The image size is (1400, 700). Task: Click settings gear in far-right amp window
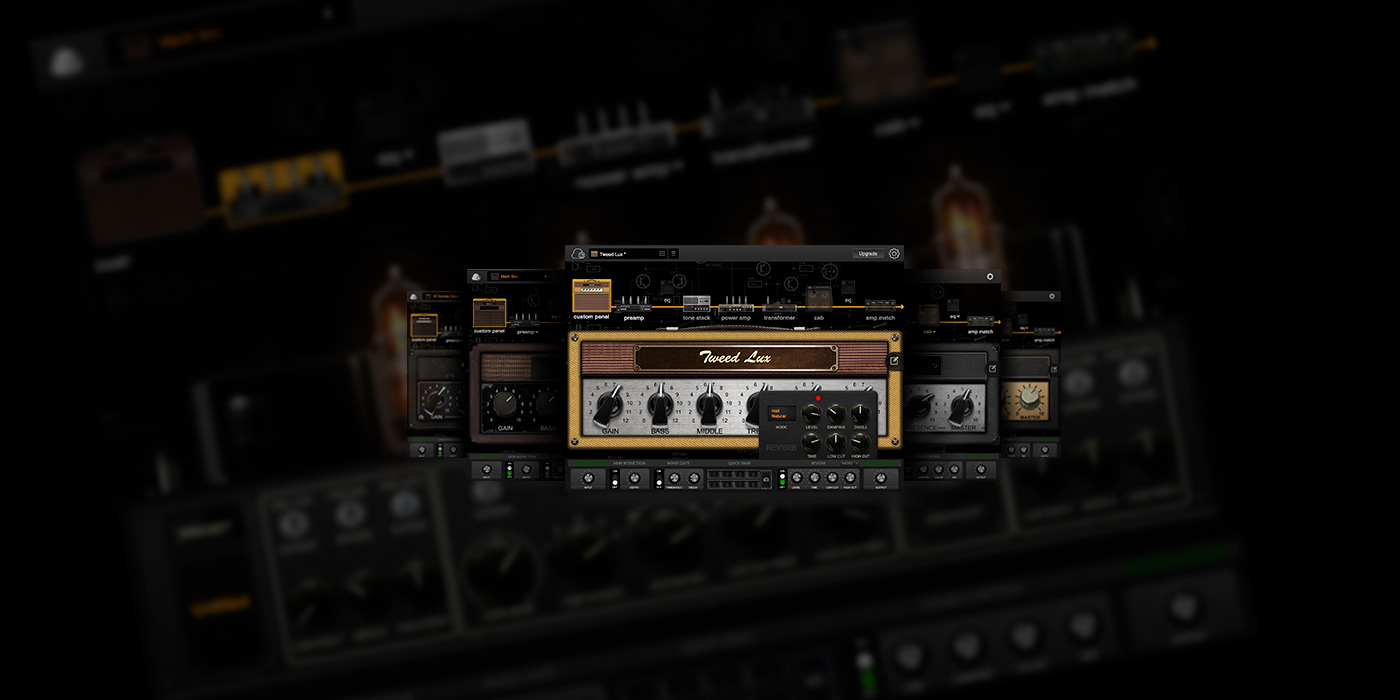pos(1052,296)
